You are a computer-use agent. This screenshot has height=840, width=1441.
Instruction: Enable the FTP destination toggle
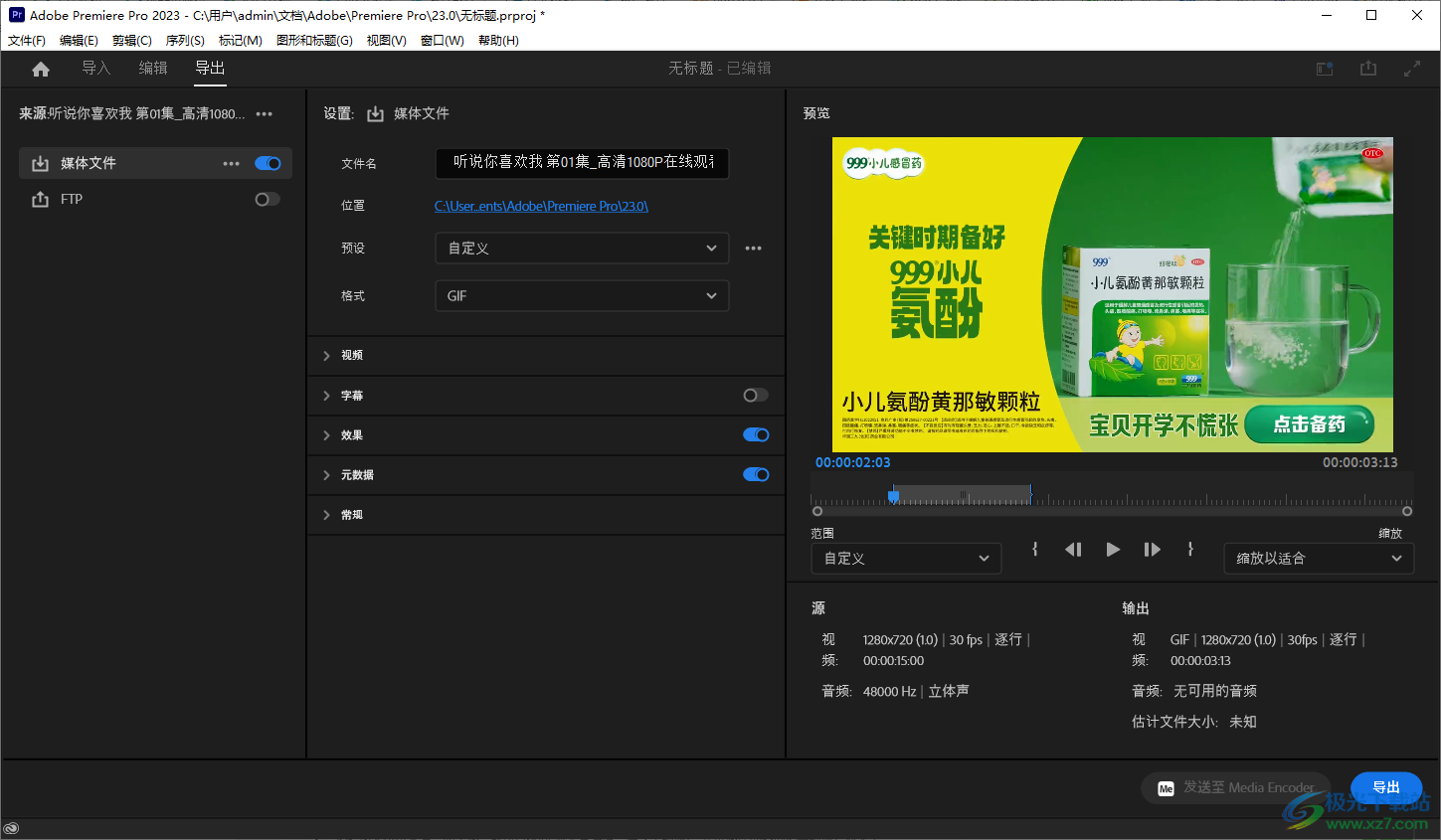[x=268, y=199]
